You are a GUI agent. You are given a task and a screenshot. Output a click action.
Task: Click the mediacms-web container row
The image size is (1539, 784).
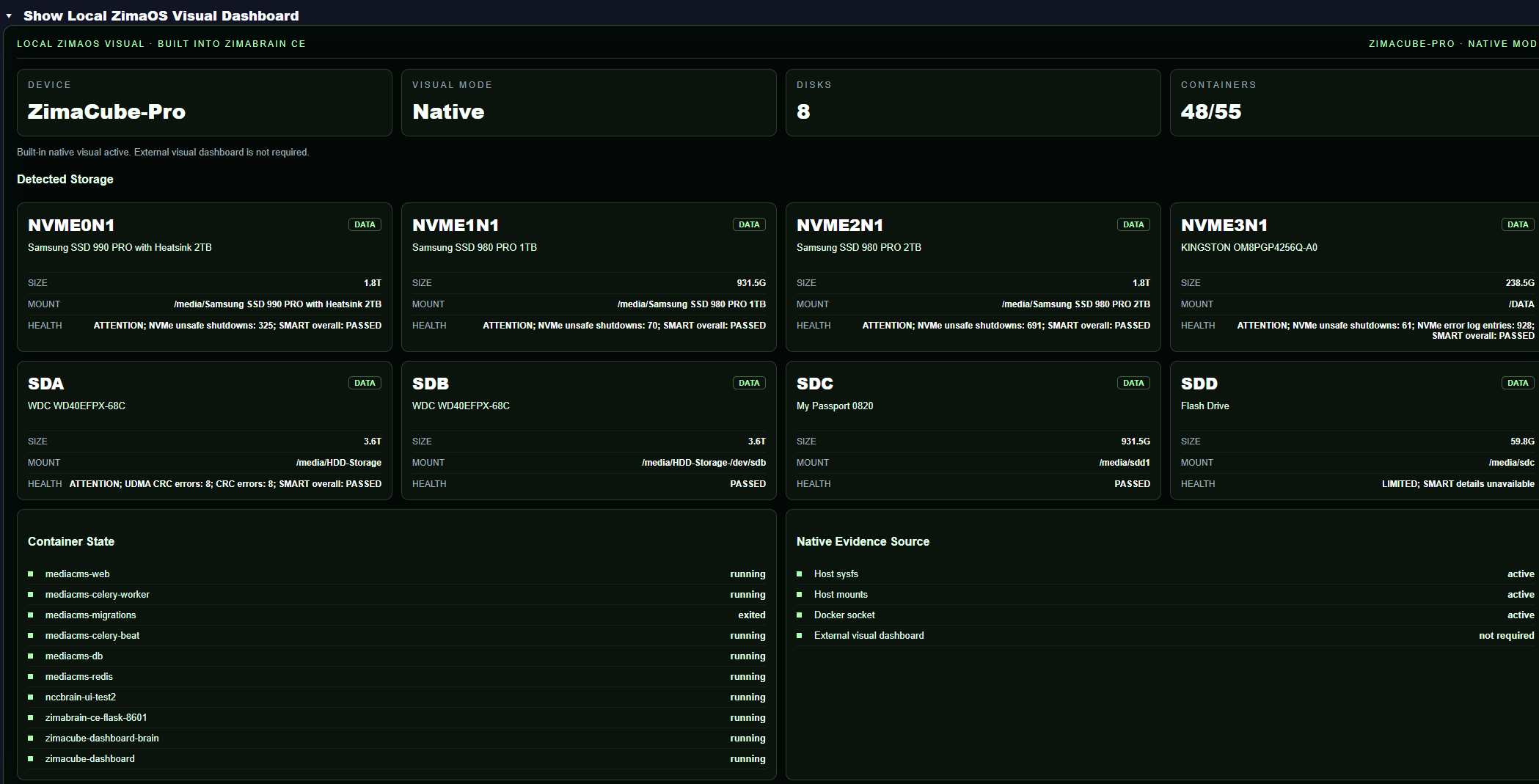pos(396,574)
